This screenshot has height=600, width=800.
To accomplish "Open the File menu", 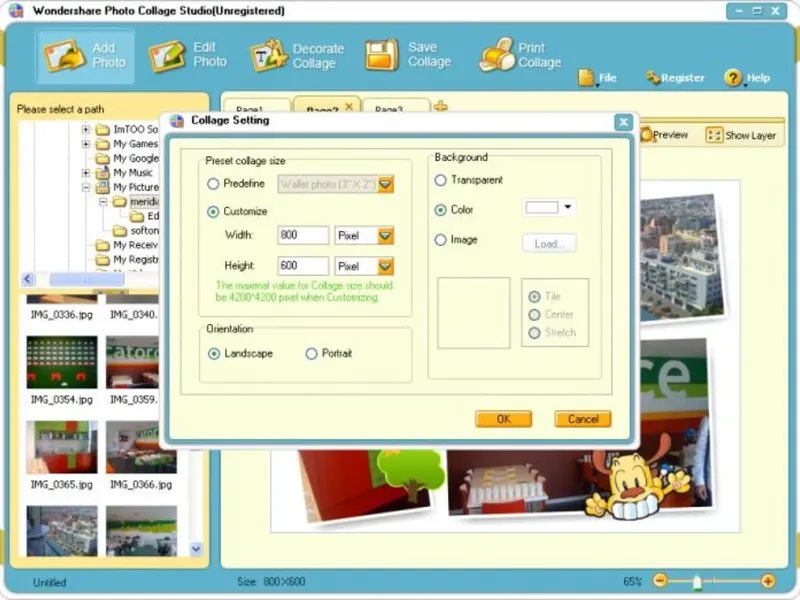I will (597, 78).
